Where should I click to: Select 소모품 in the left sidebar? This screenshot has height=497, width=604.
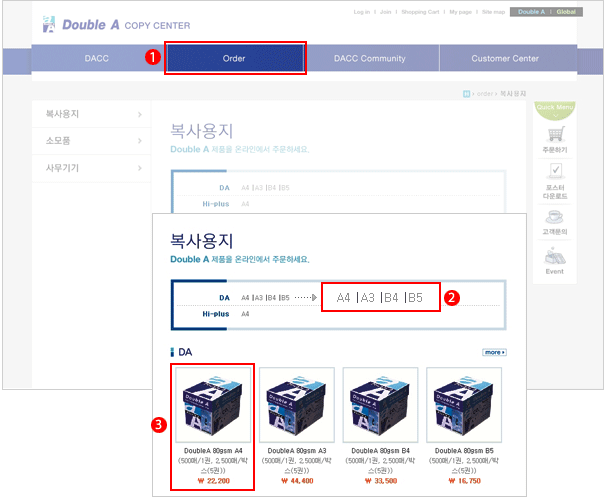point(58,141)
